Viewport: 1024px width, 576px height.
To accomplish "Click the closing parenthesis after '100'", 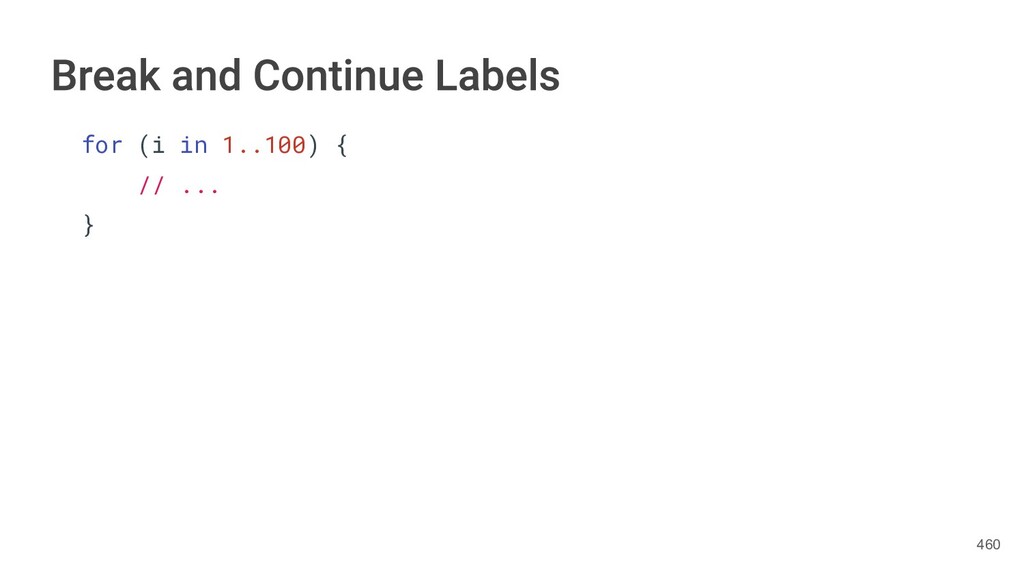I will tap(313, 146).
